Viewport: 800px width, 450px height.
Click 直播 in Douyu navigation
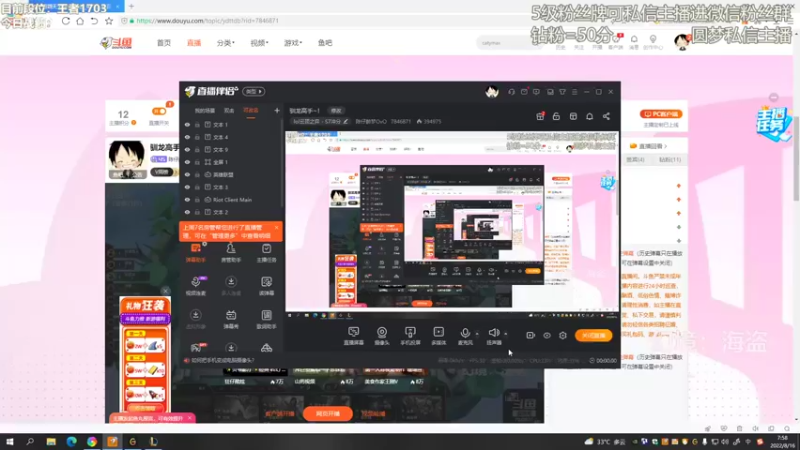(194, 43)
